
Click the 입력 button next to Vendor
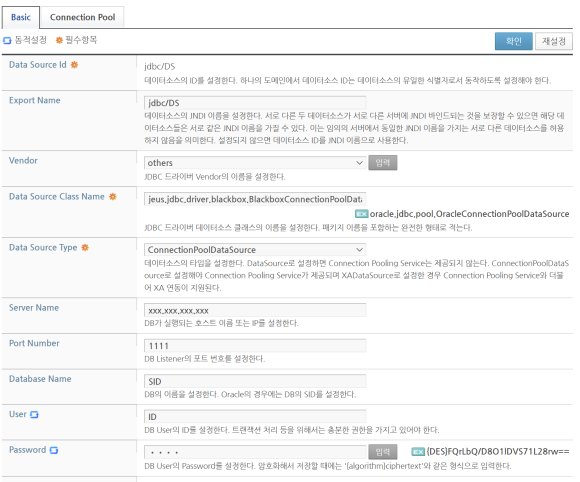[383, 163]
